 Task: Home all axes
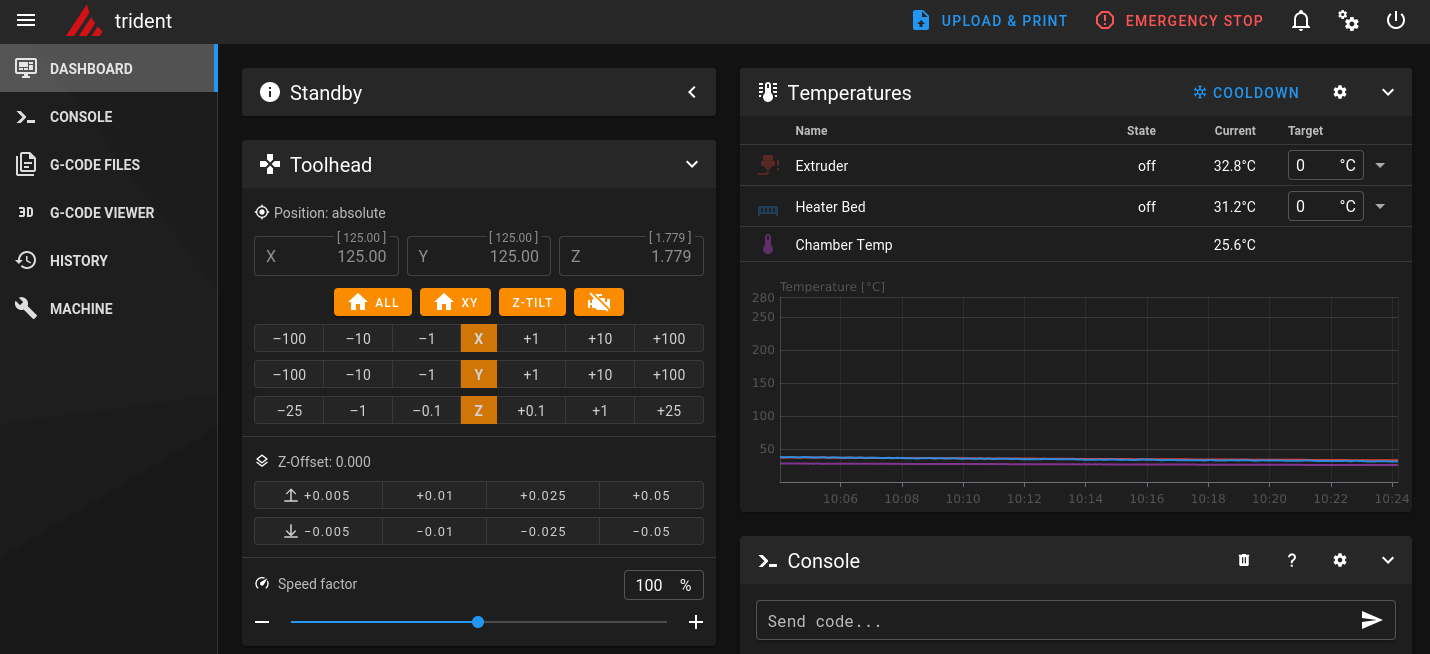click(372, 302)
